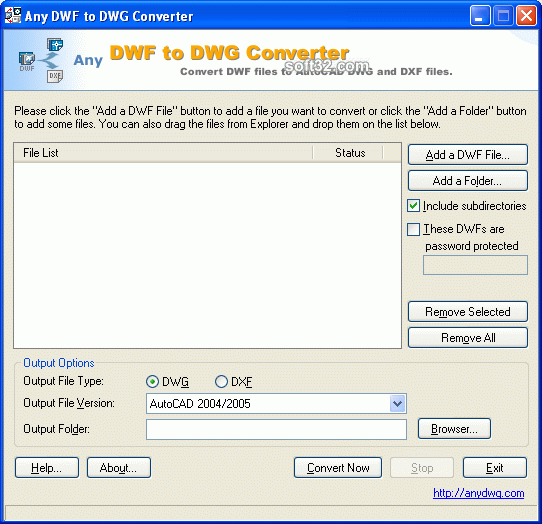The height and width of the screenshot is (524, 542).
Task: Select DXF output file type
Action: pos(221,382)
